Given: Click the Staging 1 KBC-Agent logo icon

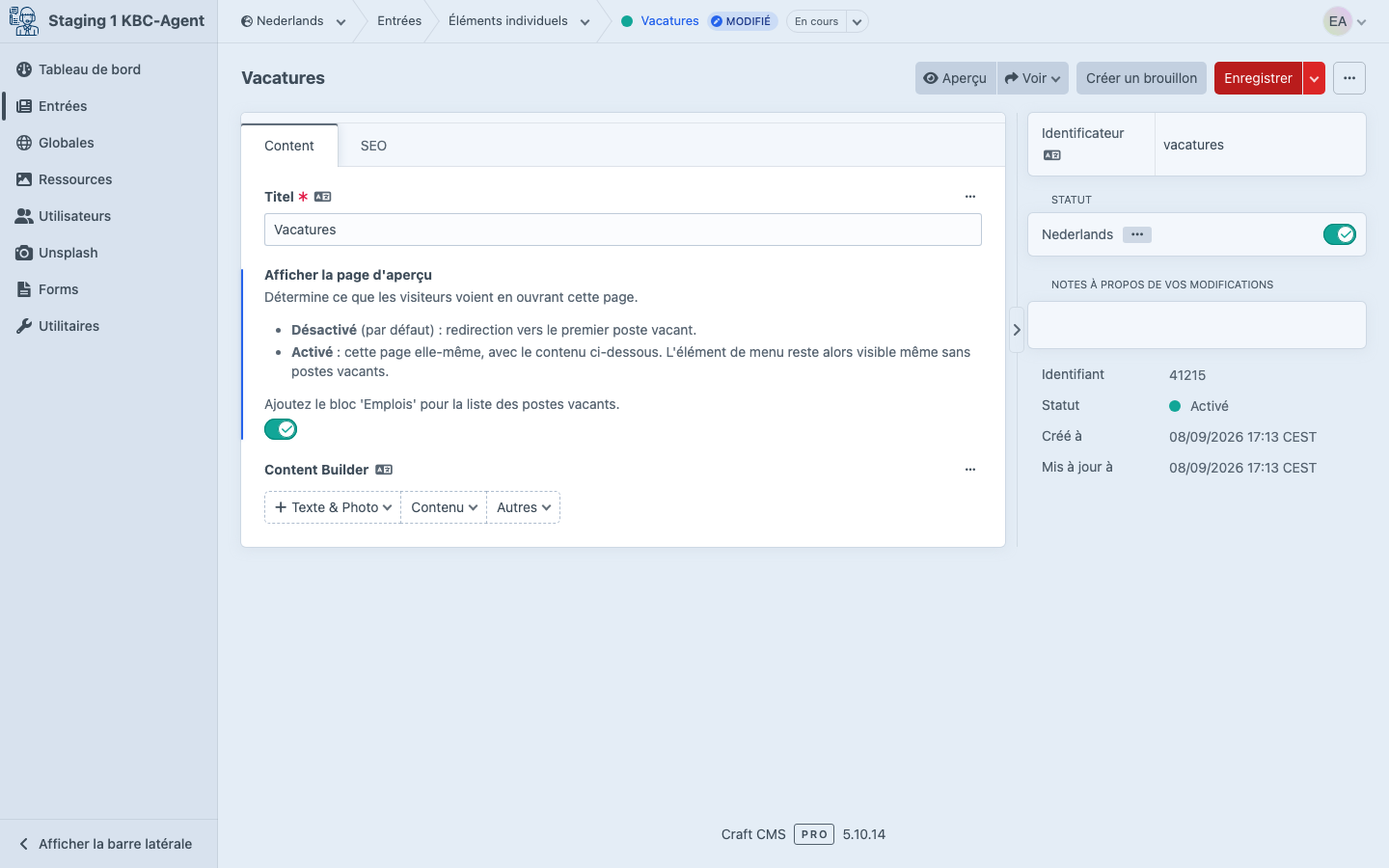Looking at the screenshot, I should 23,20.
